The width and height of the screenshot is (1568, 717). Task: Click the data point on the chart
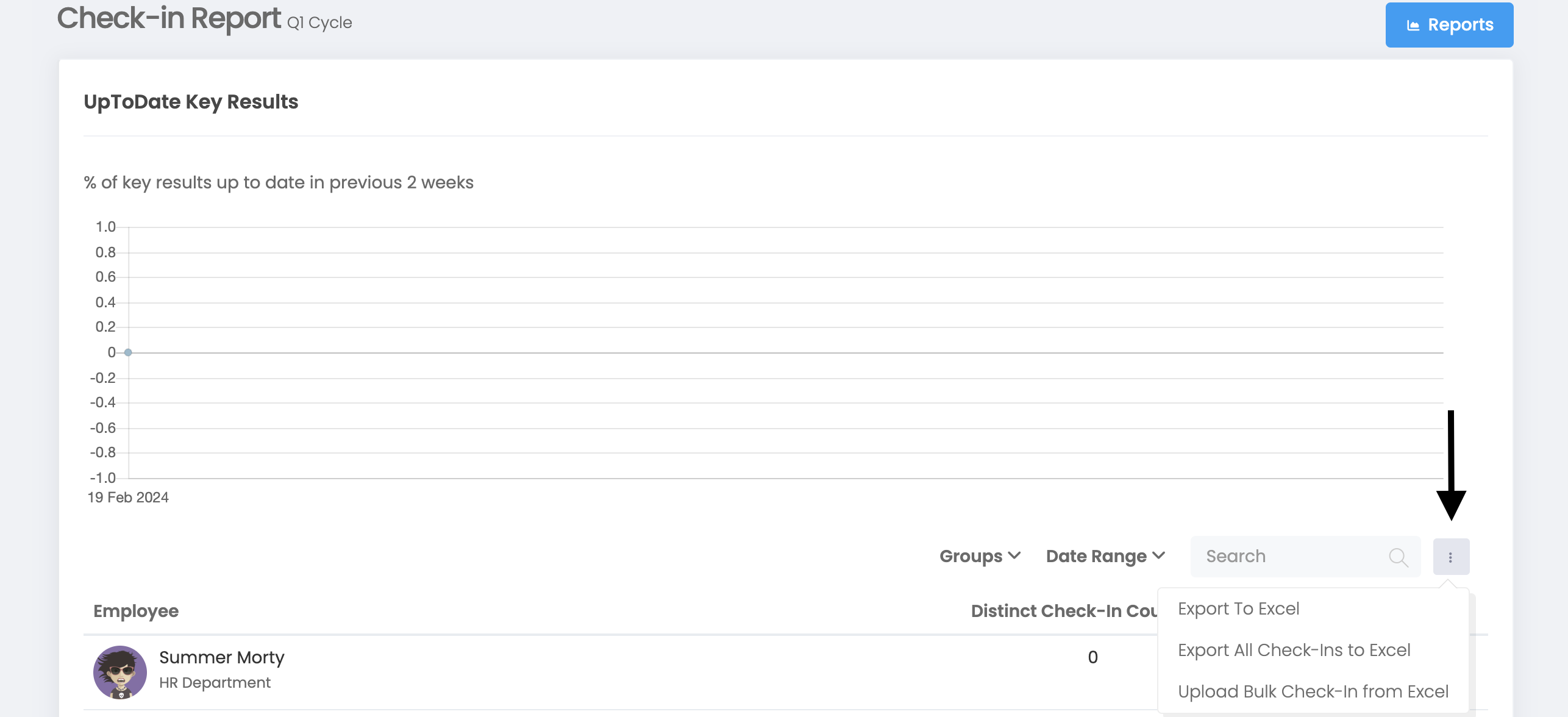[128, 352]
